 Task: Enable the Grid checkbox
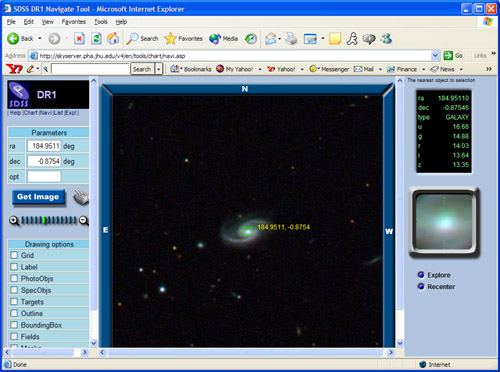tap(14, 255)
